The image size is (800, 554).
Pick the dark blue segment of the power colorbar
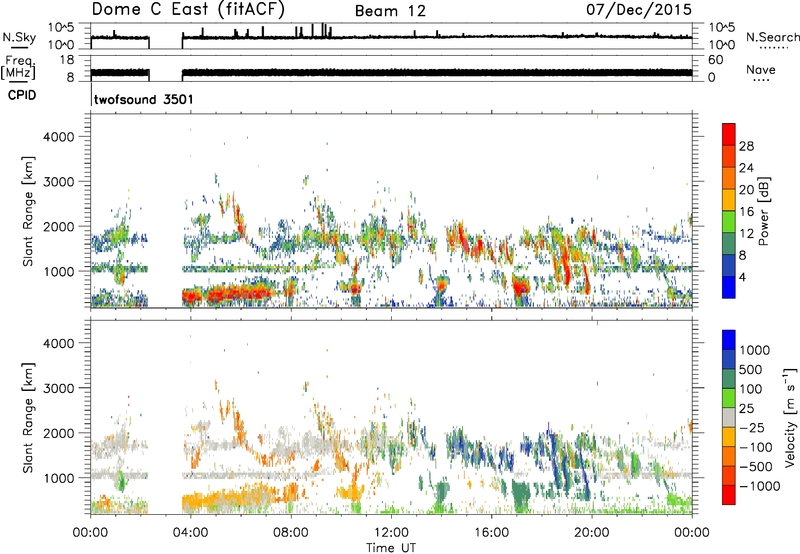(x=729, y=265)
